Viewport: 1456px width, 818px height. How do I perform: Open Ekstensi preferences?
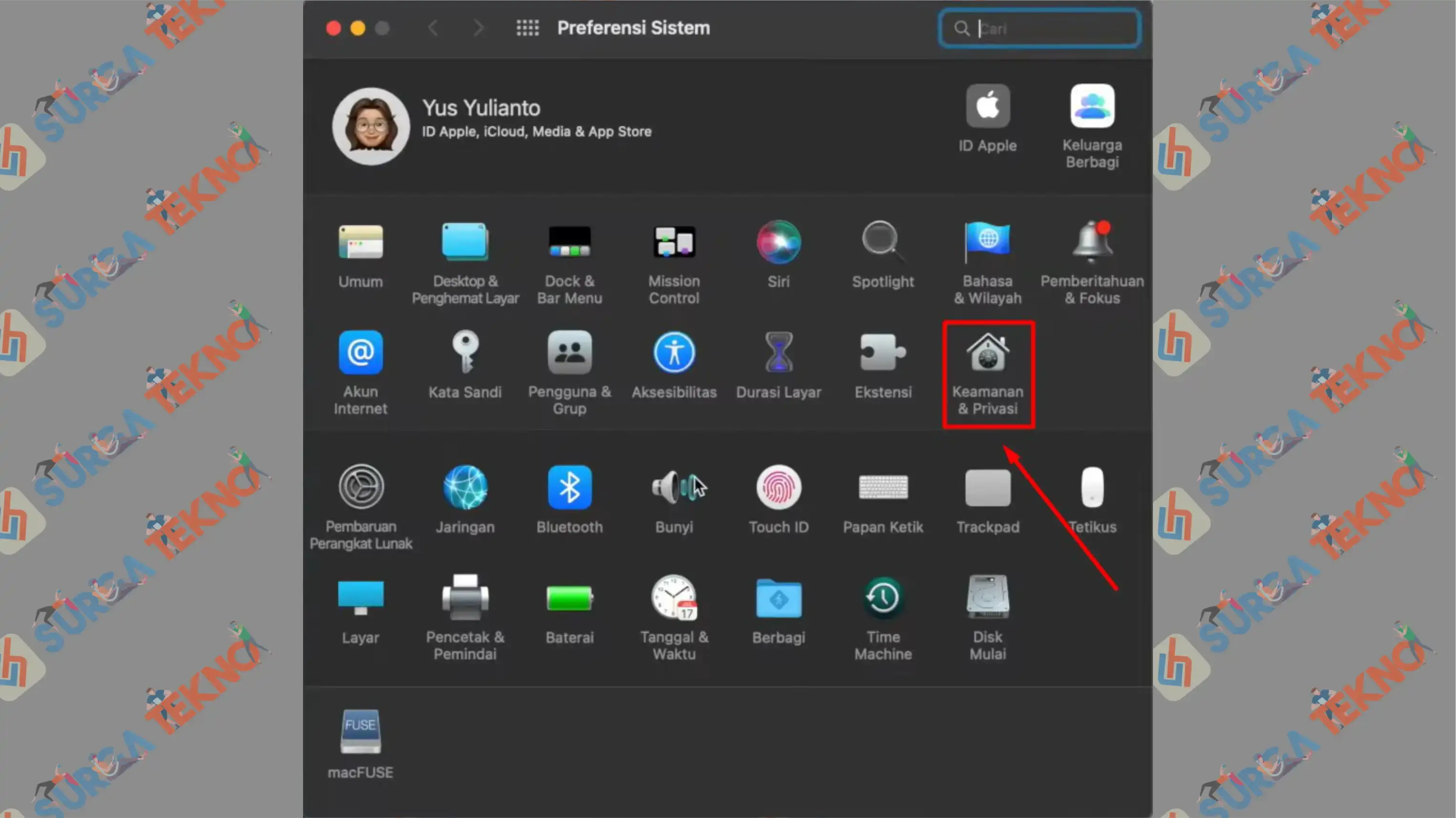(x=883, y=352)
